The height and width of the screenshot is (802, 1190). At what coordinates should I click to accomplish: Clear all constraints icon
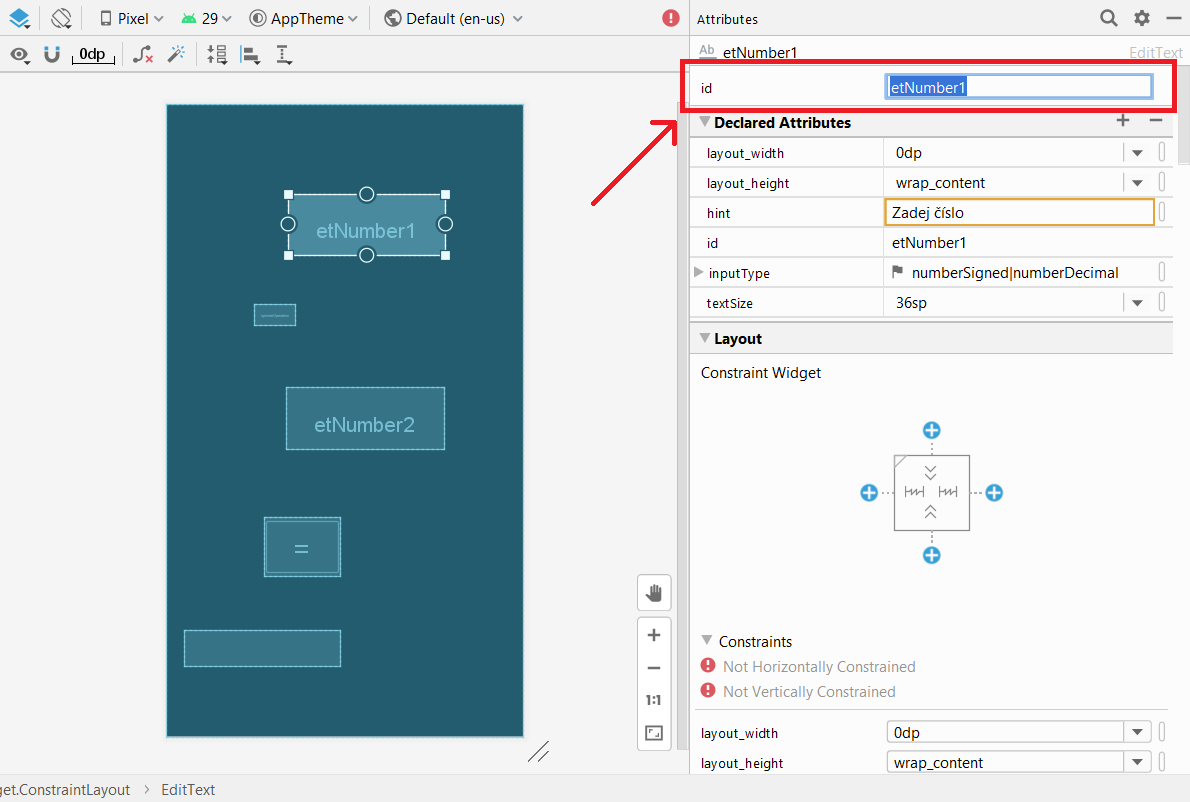click(143, 55)
